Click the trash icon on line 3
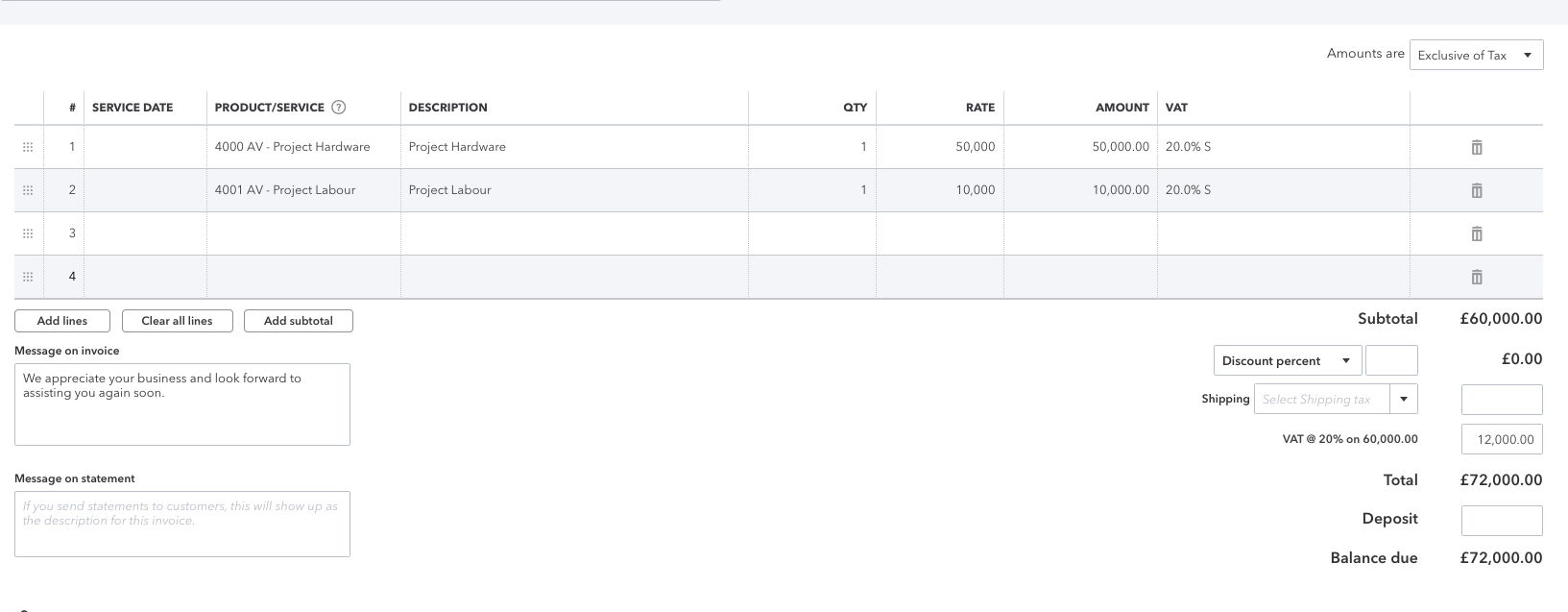Image resolution: width=1568 pixels, height=612 pixels. [x=1476, y=233]
